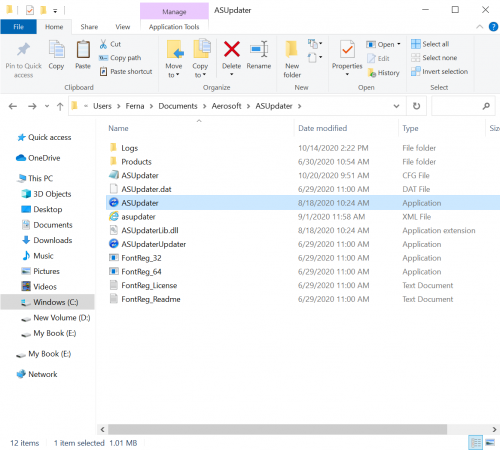Click Paste shortcut in the ribbon
The width and height of the screenshot is (500, 450).
click(126, 71)
